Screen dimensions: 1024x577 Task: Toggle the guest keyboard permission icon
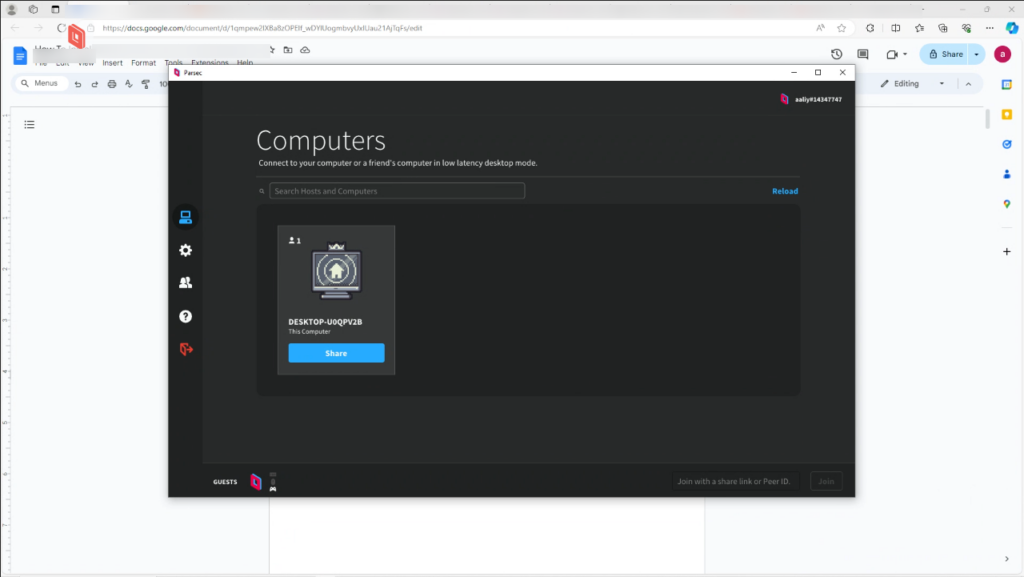click(273, 474)
